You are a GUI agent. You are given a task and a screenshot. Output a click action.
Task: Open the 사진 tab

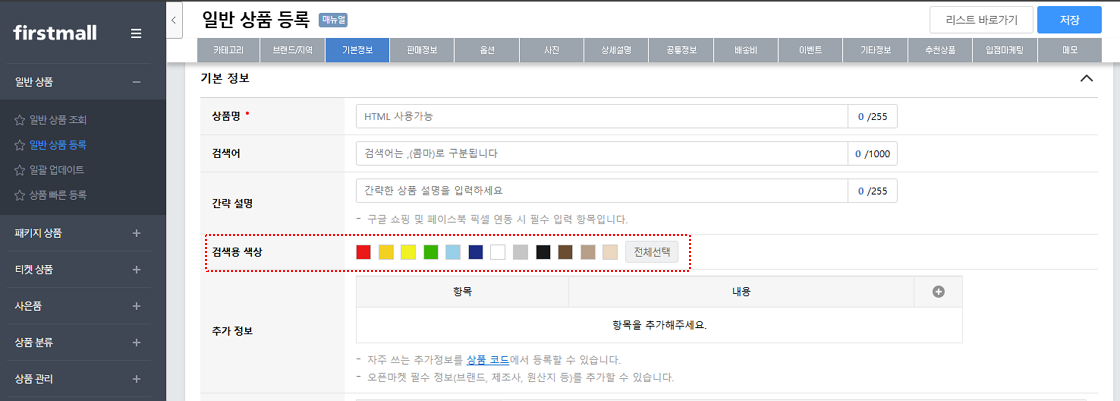551,51
